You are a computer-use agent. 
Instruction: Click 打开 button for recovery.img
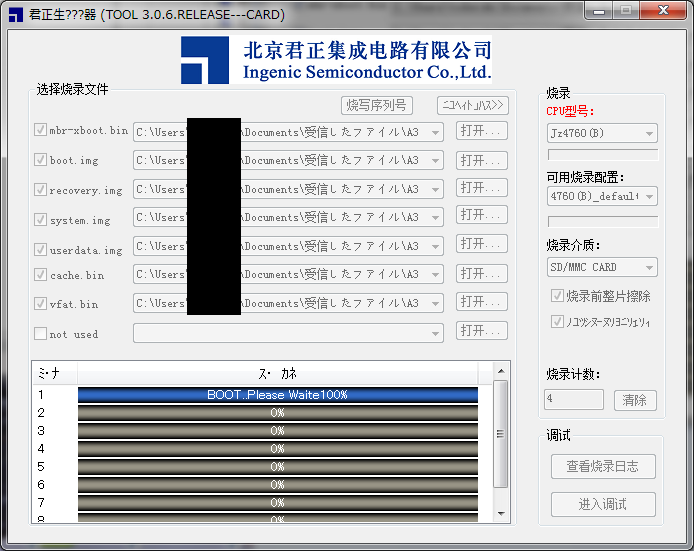pos(482,188)
